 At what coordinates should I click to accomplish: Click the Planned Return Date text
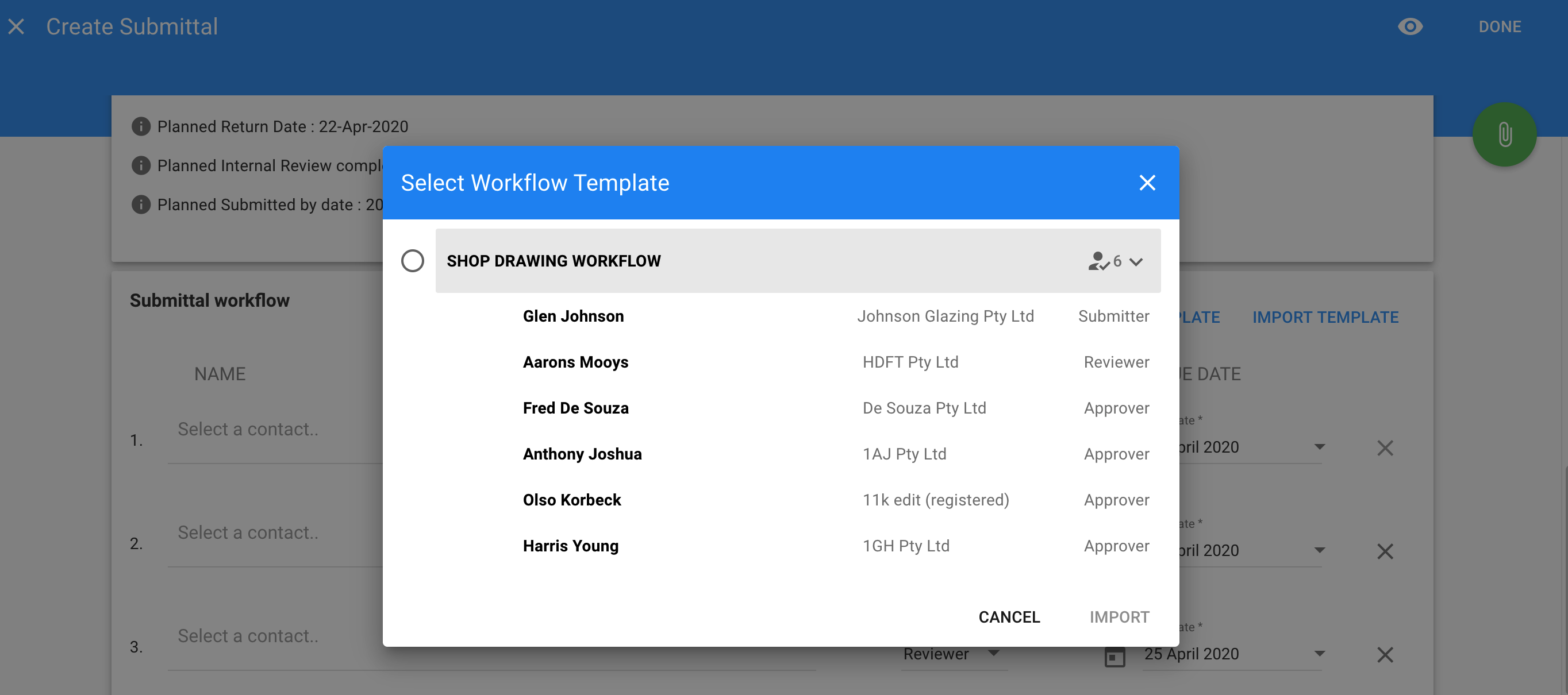tap(283, 126)
